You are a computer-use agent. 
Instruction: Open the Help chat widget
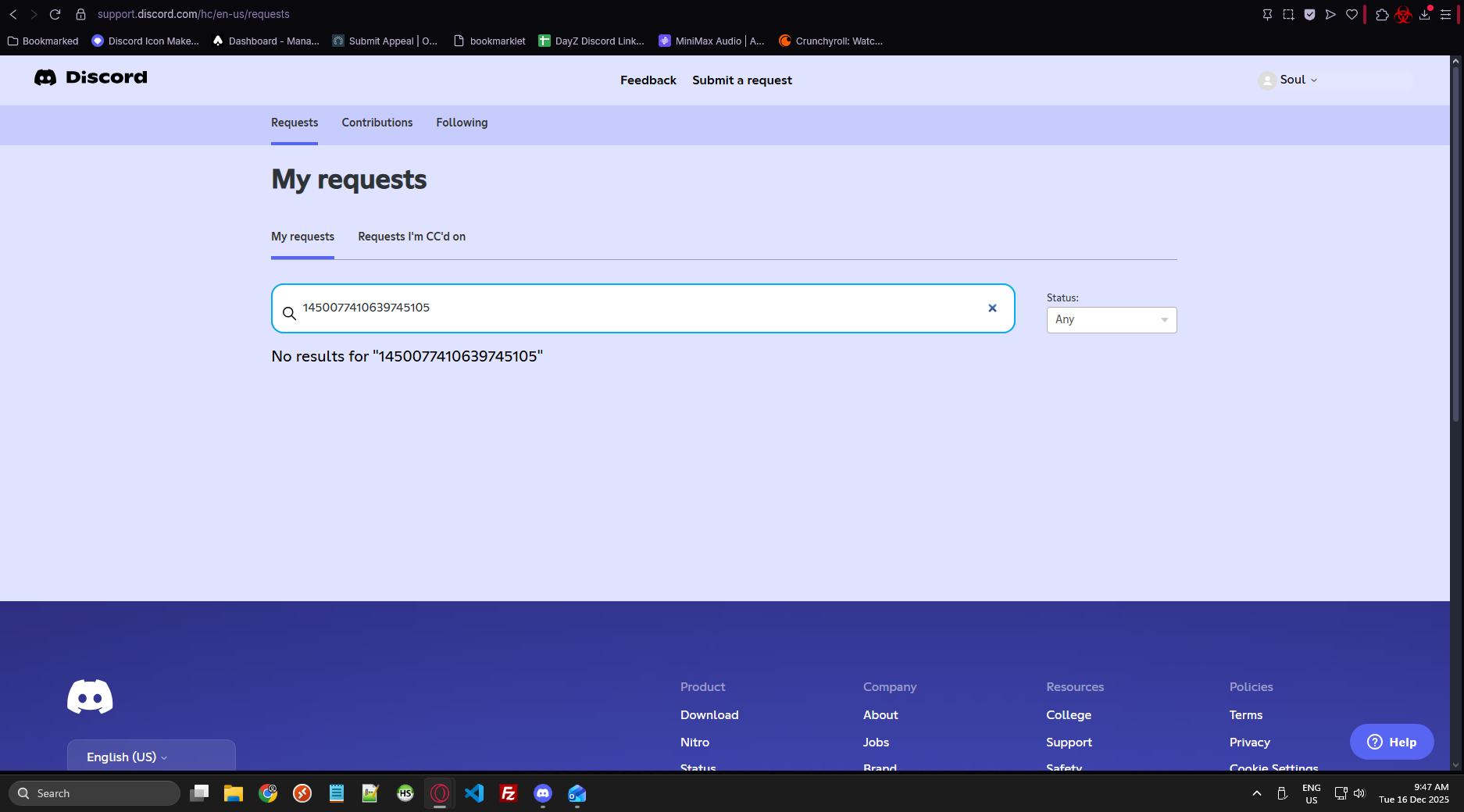(1391, 742)
